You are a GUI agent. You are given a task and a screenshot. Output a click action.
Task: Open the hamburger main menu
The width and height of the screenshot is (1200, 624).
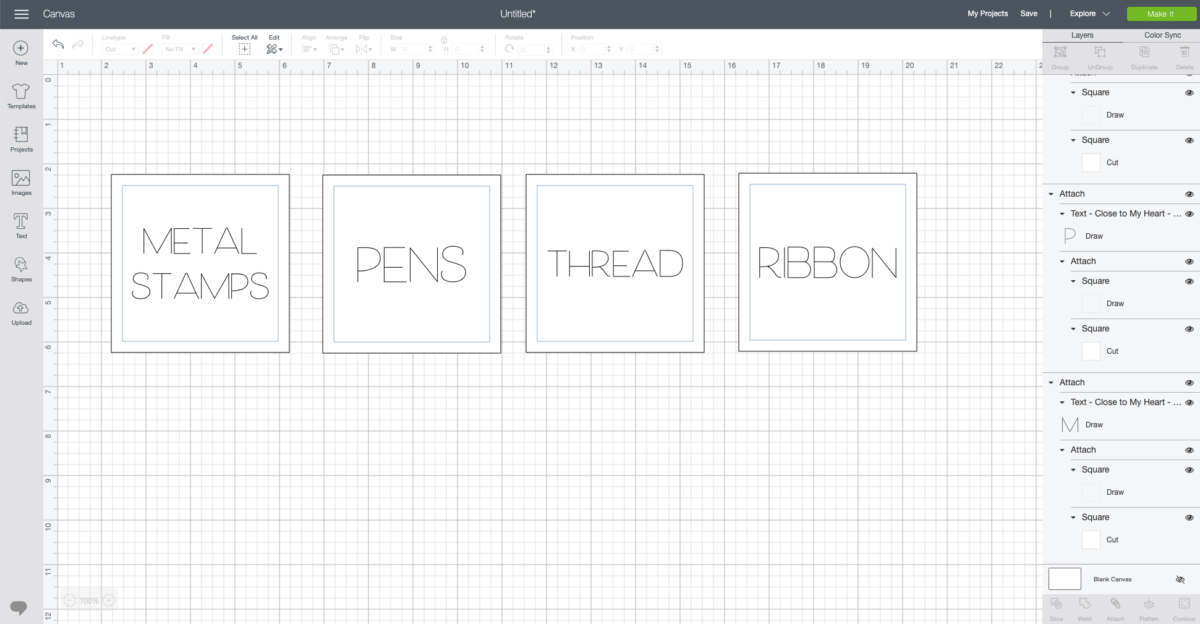[21, 14]
